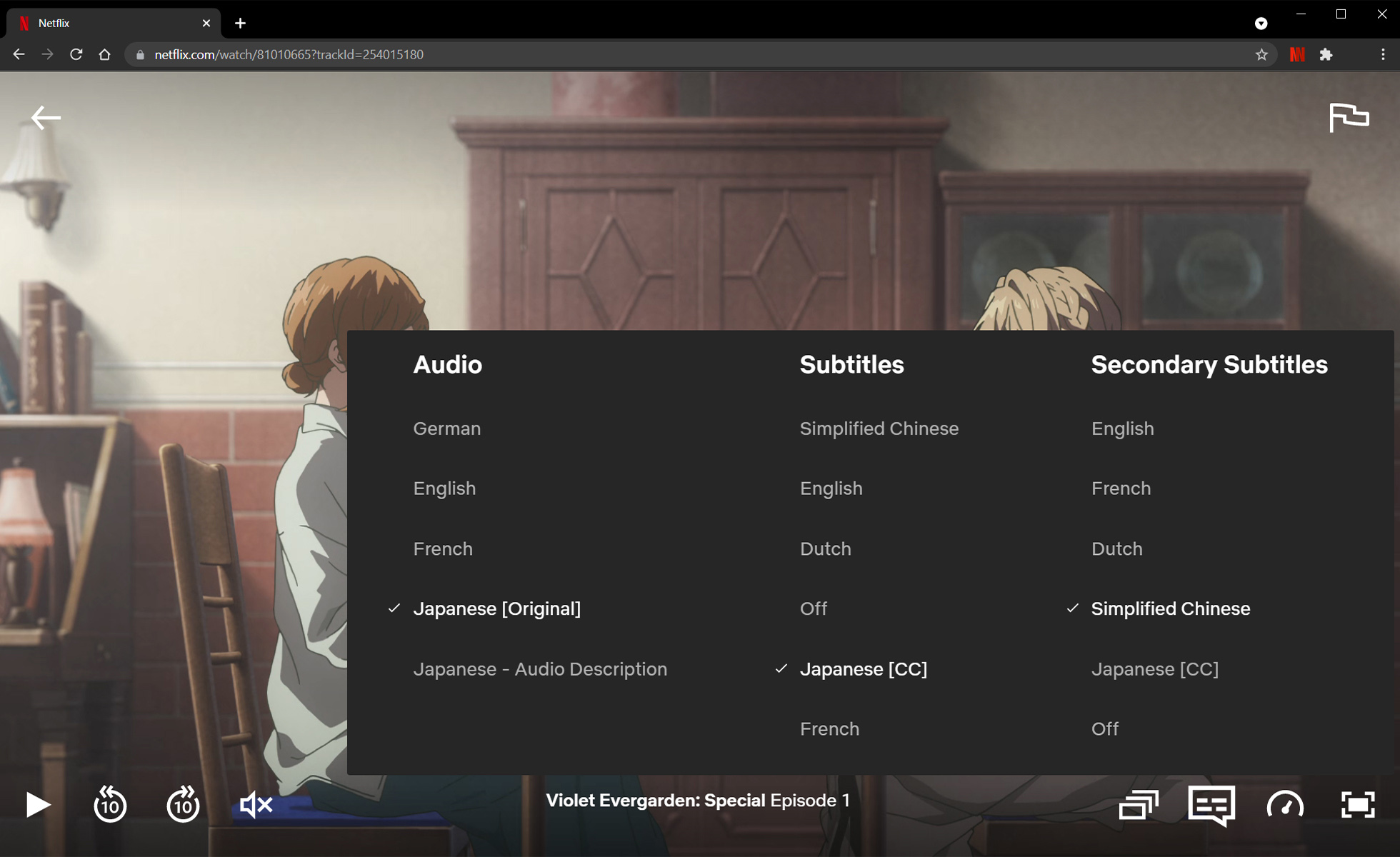Report a problem using flag icon

(1349, 118)
